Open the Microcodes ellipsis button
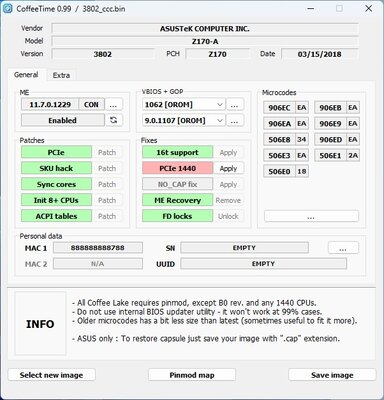This screenshot has height=400, width=384. (311, 216)
